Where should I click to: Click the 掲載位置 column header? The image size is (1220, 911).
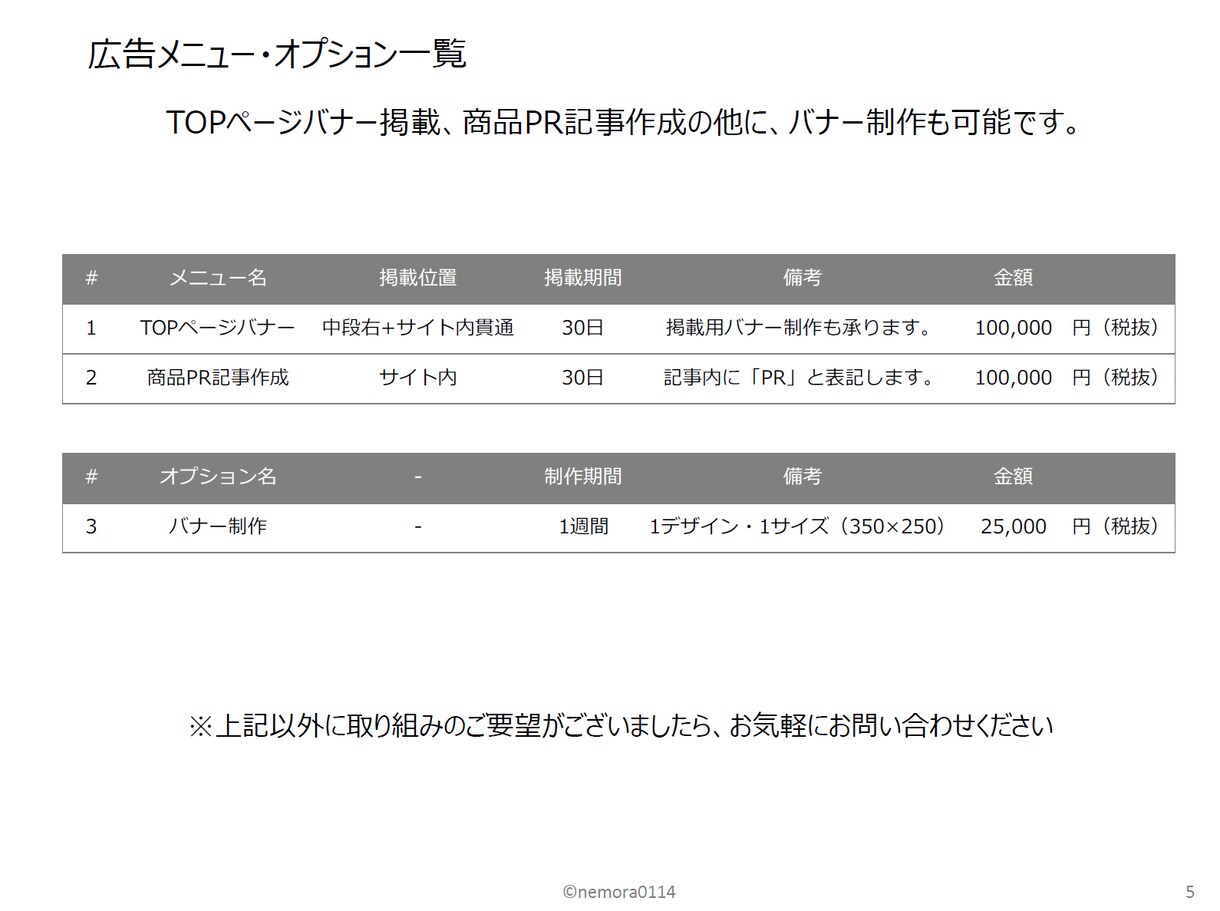418,278
